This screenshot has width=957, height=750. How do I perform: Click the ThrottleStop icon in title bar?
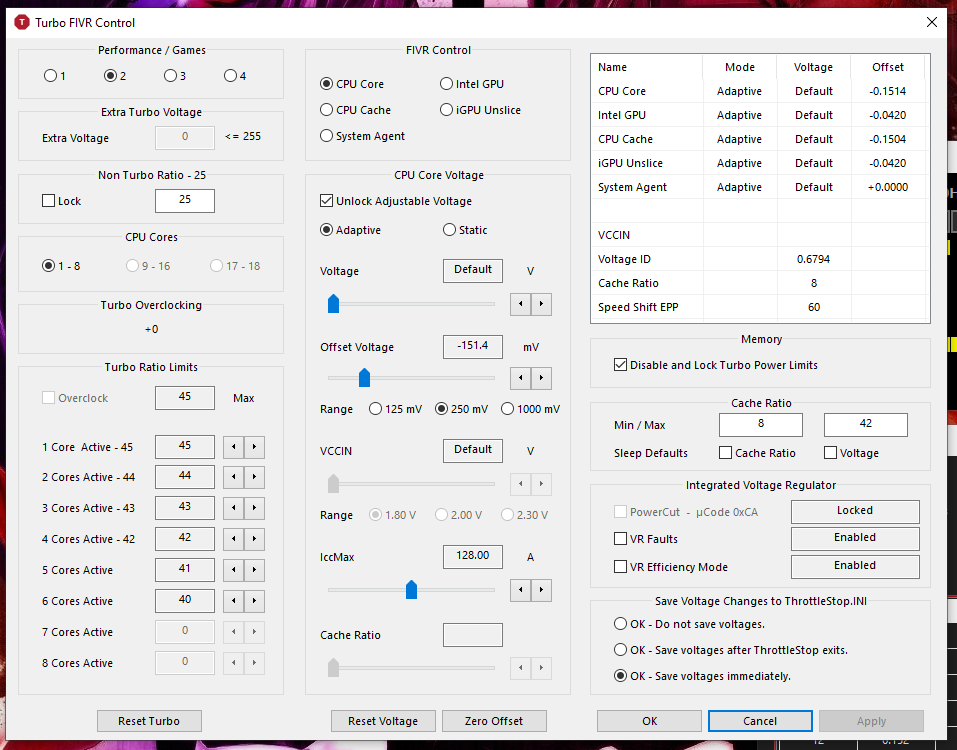[x=21, y=22]
